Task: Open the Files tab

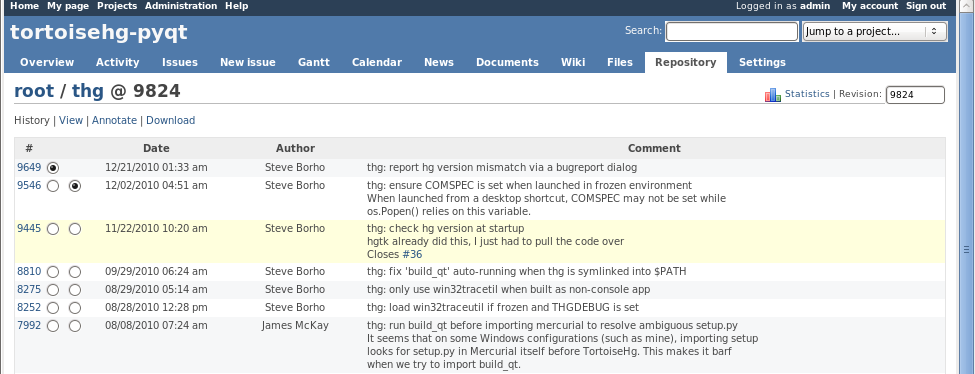Action: pyautogui.click(x=620, y=62)
